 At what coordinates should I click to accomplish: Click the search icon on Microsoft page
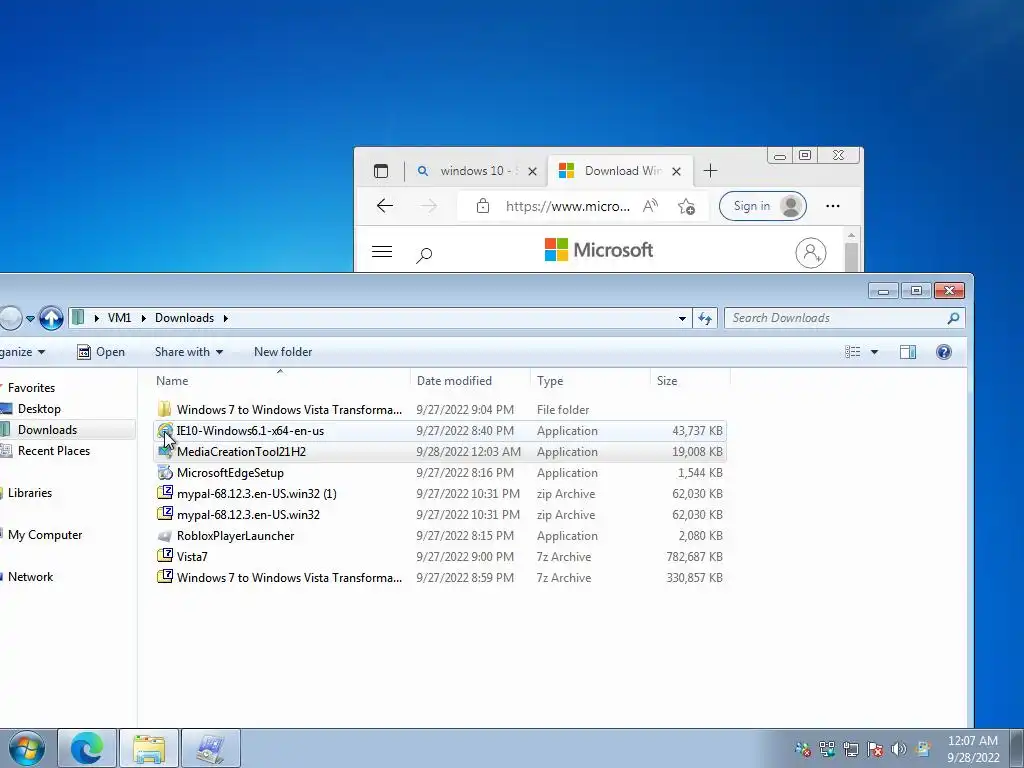click(x=424, y=255)
